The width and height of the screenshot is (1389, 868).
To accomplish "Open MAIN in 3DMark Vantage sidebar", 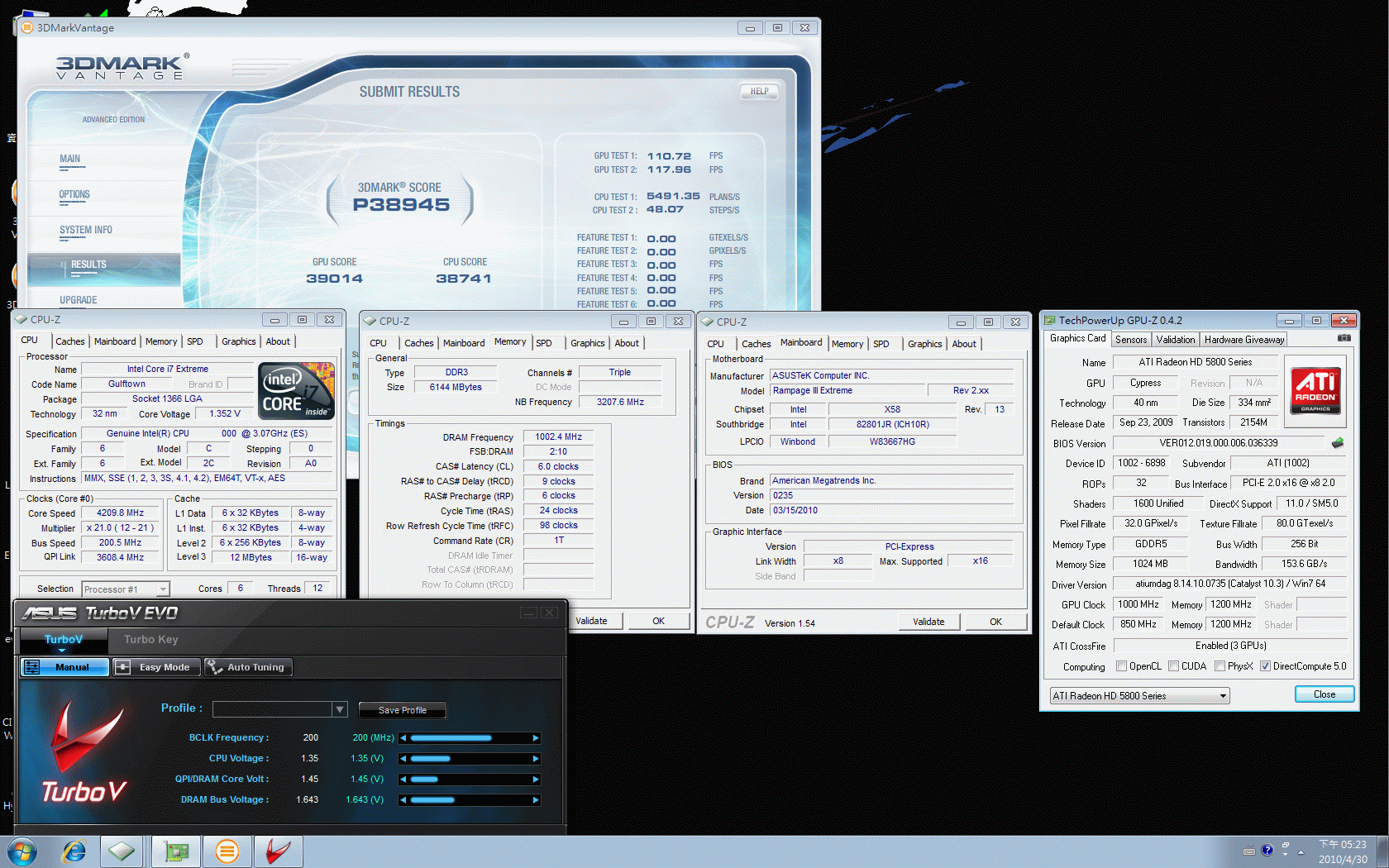I will click(x=70, y=160).
